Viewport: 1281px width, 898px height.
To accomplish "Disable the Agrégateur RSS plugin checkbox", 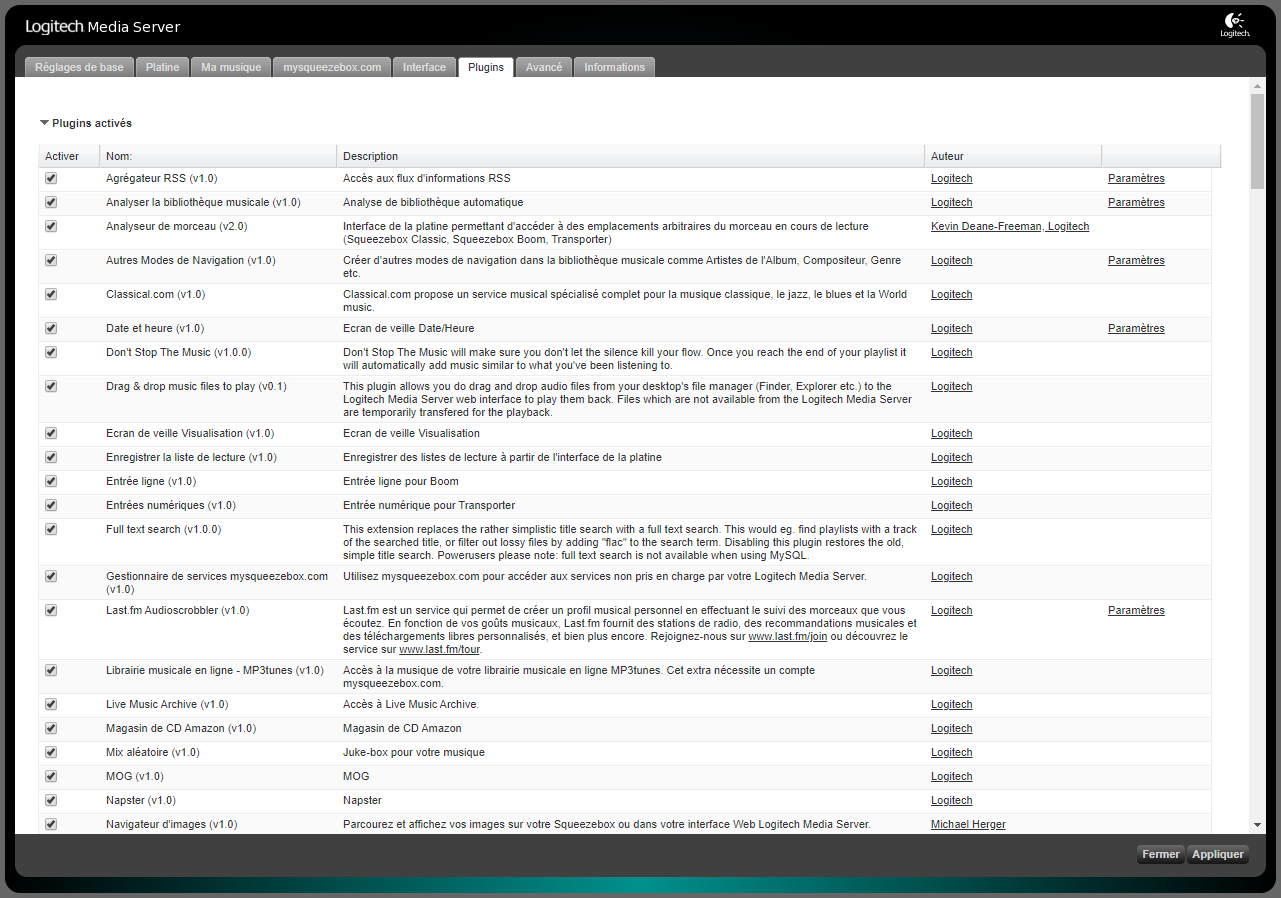I will tap(51, 178).
